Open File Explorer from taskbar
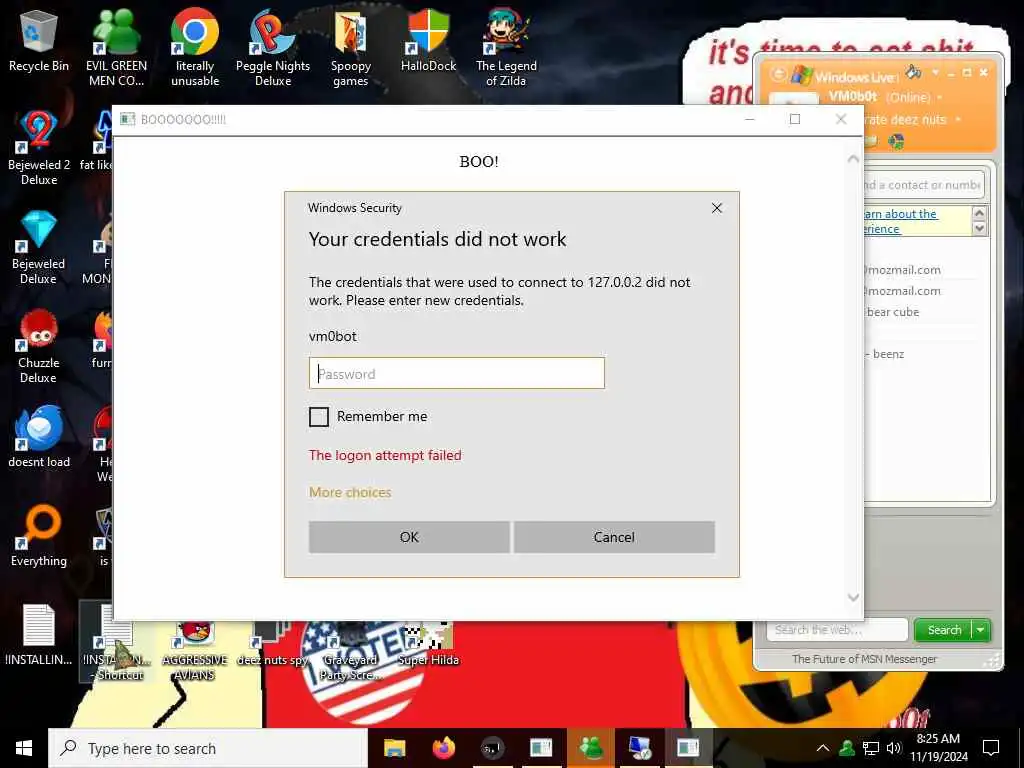Screen dimensions: 1024x768 click(394, 748)
